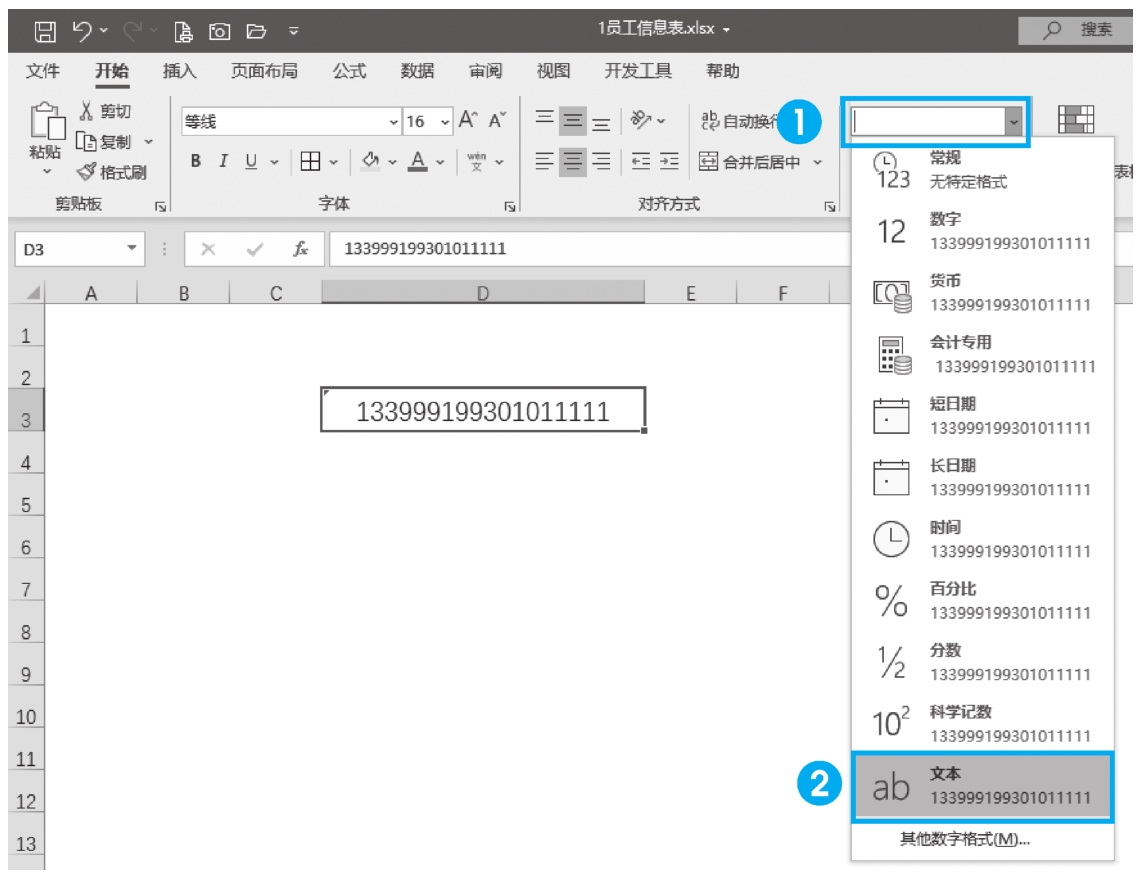The height and width of the screenshot is (877, 1141).
Task: Click the Insert Function fx icon
Action: (x=300, y=249)
